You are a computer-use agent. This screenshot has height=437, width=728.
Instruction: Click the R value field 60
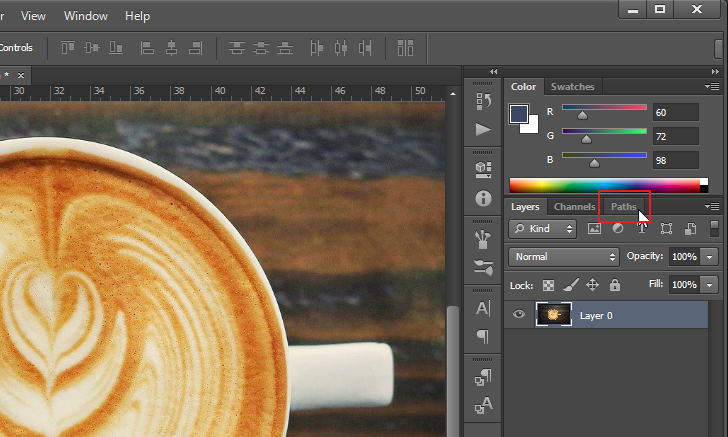tap(676, 112)
